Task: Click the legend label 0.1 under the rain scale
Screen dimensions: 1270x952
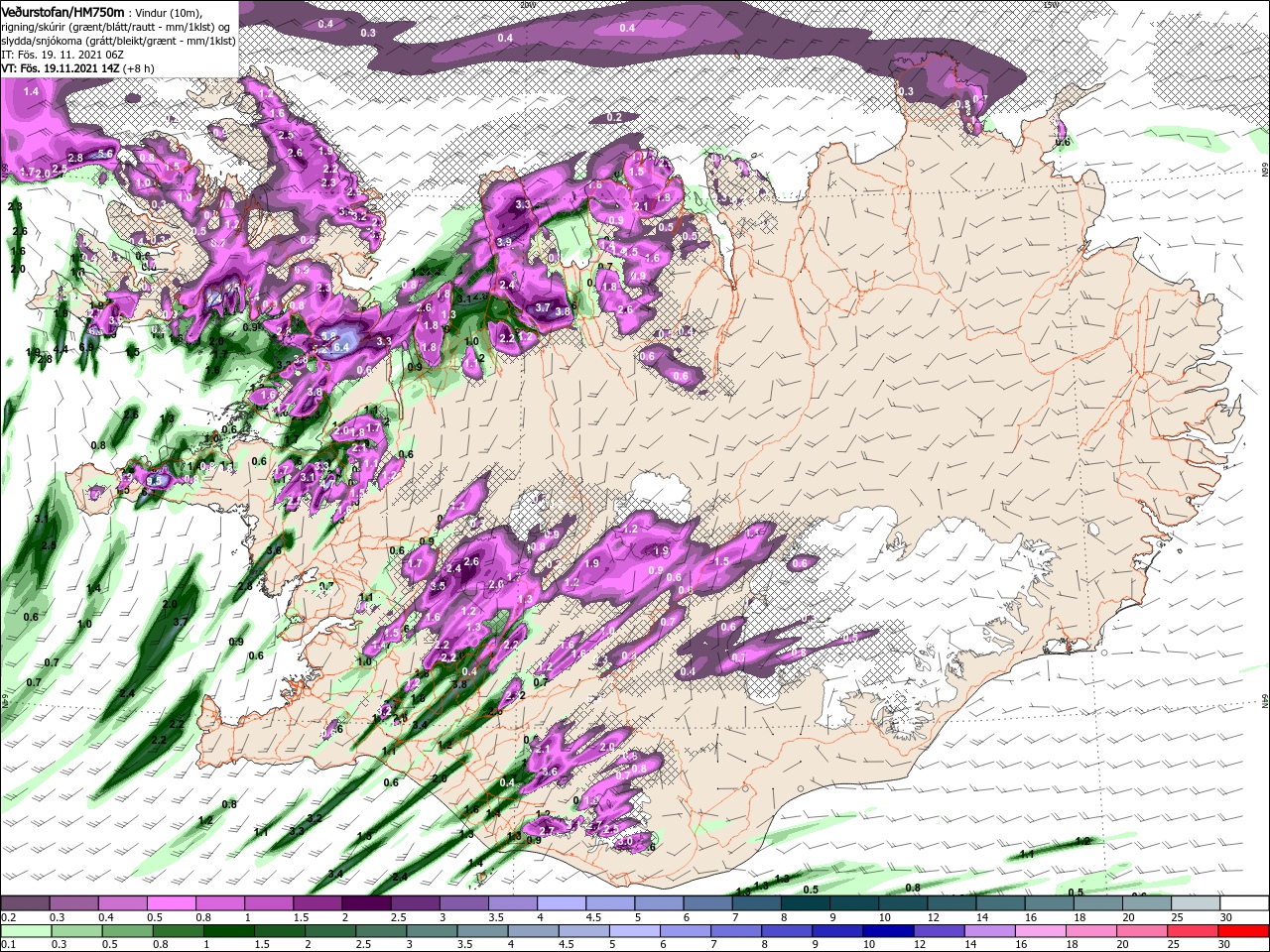Action: (x=8, y=945)
